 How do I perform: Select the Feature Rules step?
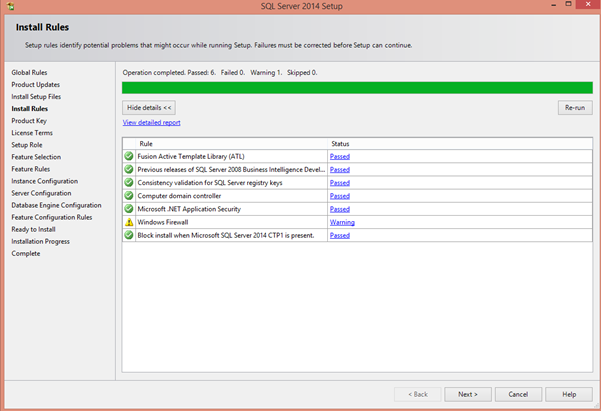coord(31,169)
